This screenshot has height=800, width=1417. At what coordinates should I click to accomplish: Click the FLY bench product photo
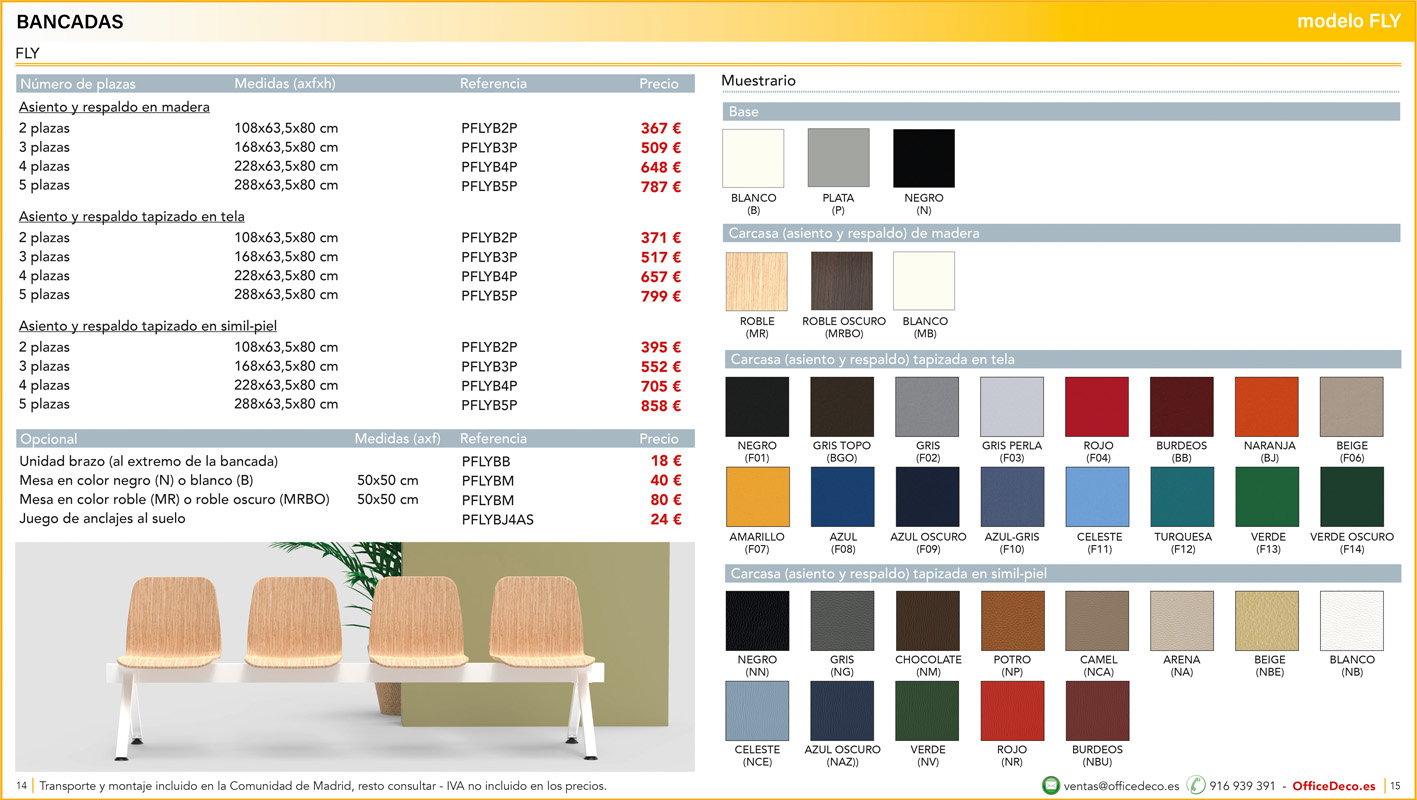point(355,657)
